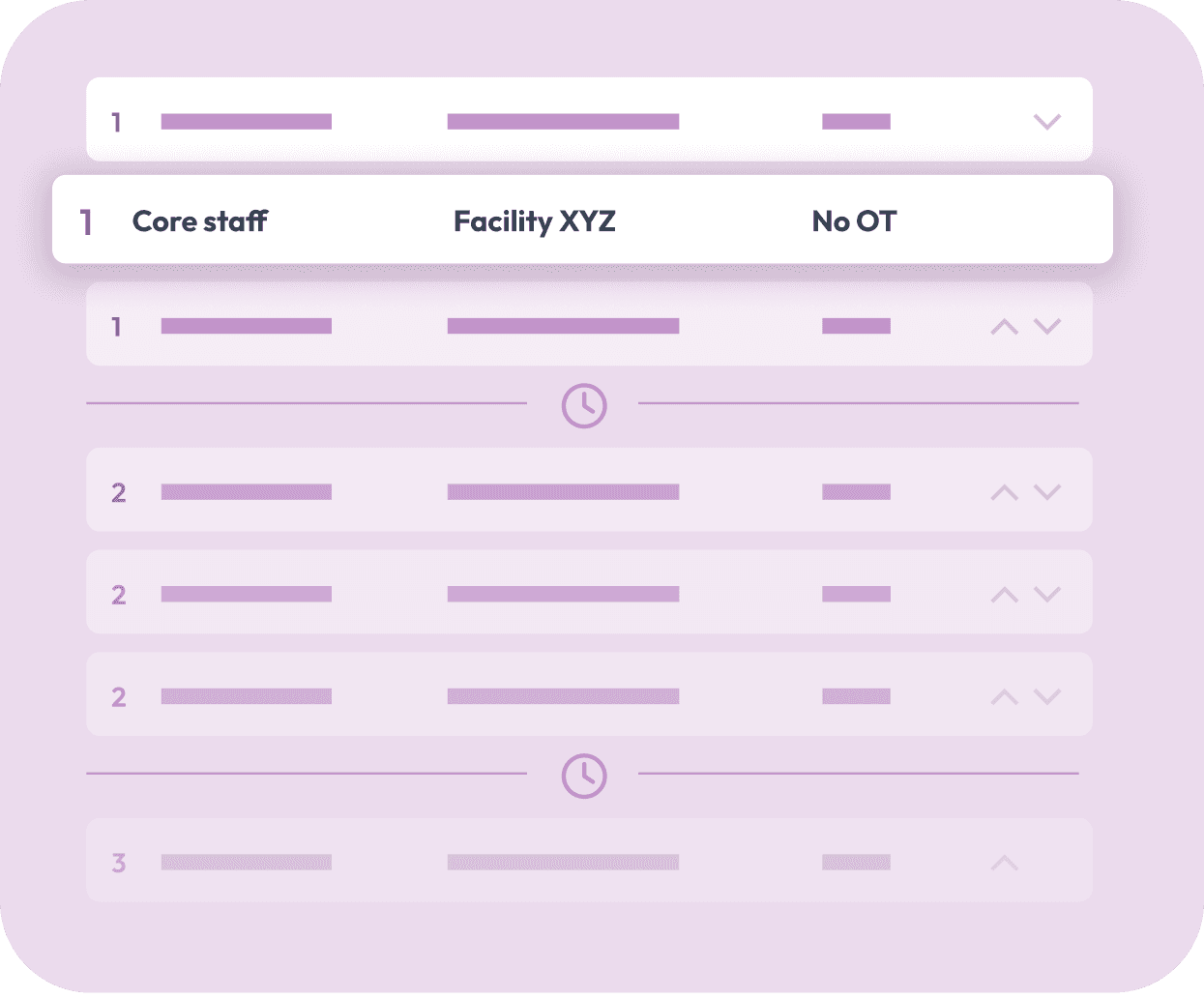Screen dimensions: 1204x998
Task: Click the up chevron in the last priority-2 row
Action: (x=1005, y=697)
